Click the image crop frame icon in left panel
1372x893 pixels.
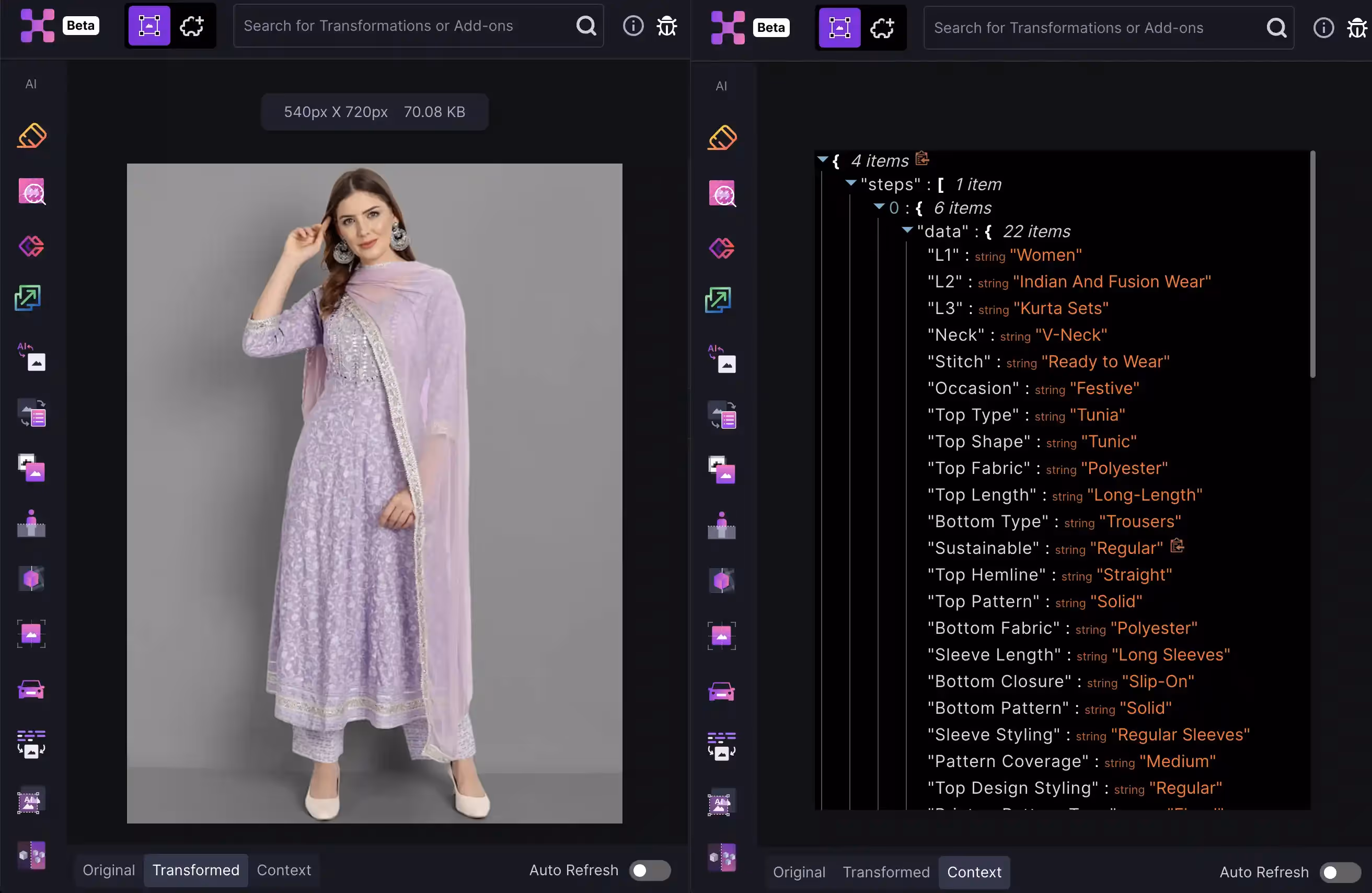click(31, 634)
